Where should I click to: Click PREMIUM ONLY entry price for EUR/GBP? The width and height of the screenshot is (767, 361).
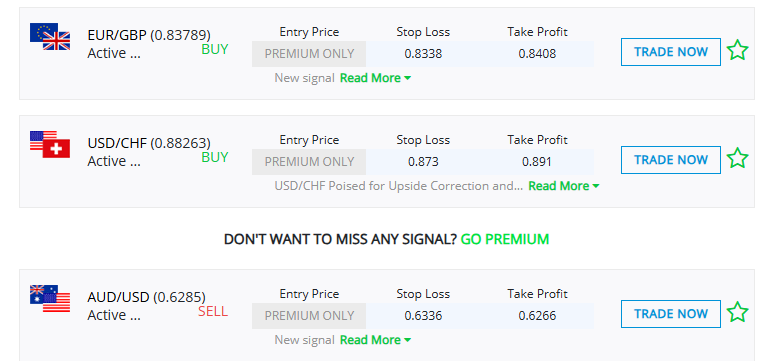(x=309, y=54)
